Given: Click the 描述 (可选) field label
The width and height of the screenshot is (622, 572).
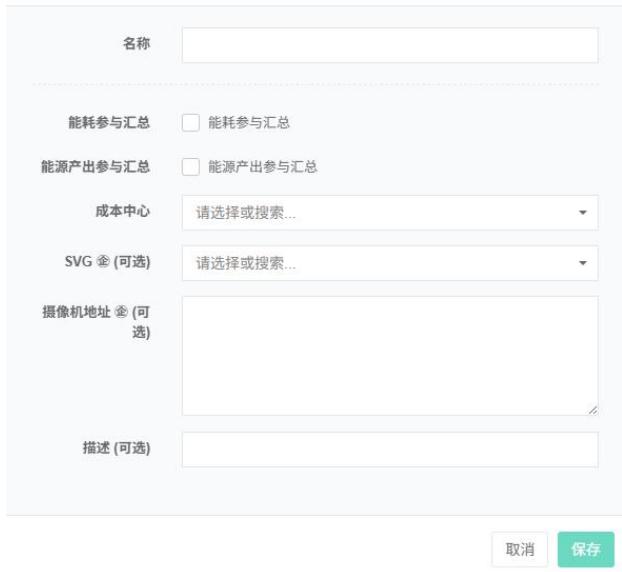Looking at the screenshot, I should click(115, 447).
